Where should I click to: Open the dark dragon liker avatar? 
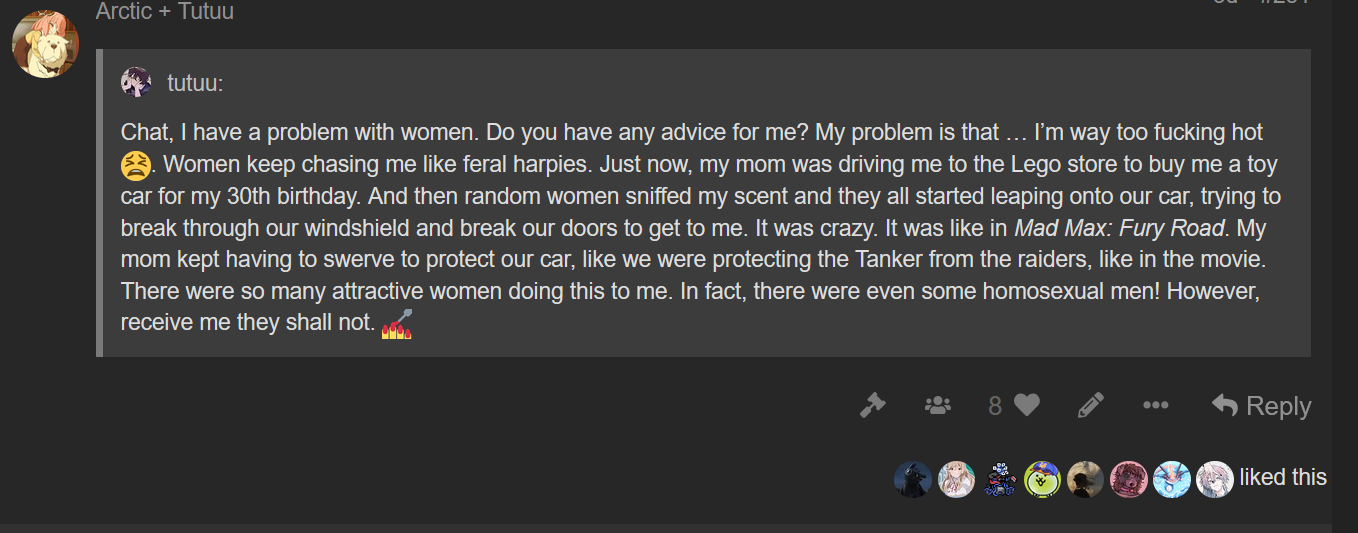pos(912,479)
